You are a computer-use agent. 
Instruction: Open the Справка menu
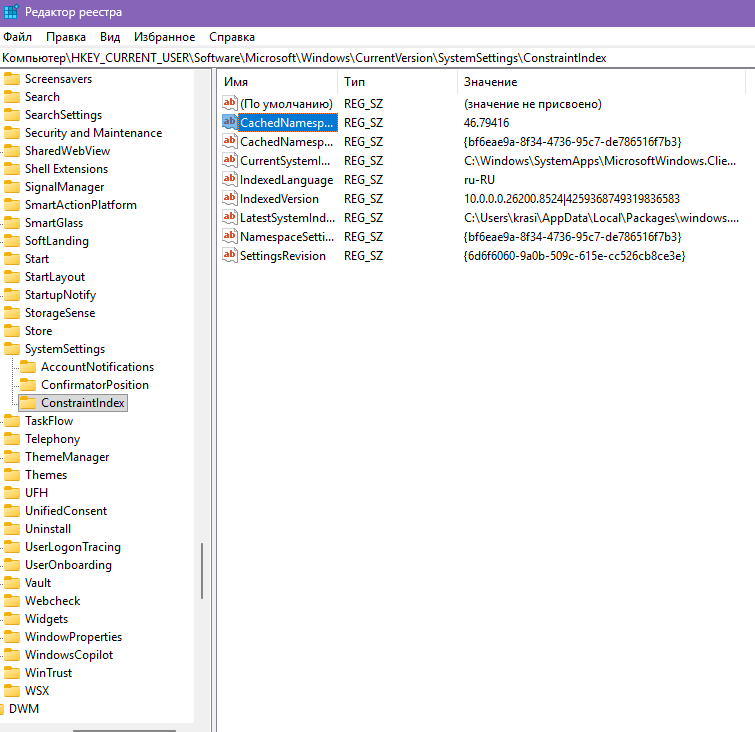click(232, 37)
